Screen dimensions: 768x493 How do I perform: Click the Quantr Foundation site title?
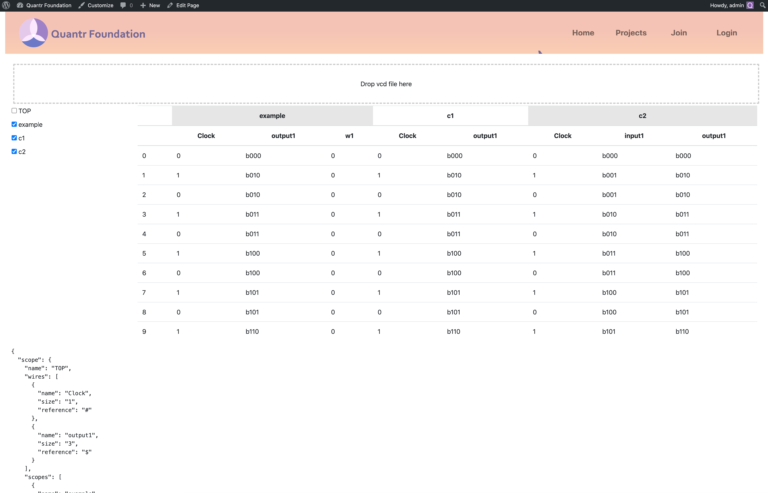pyautogui.click(x=98, y=34)
